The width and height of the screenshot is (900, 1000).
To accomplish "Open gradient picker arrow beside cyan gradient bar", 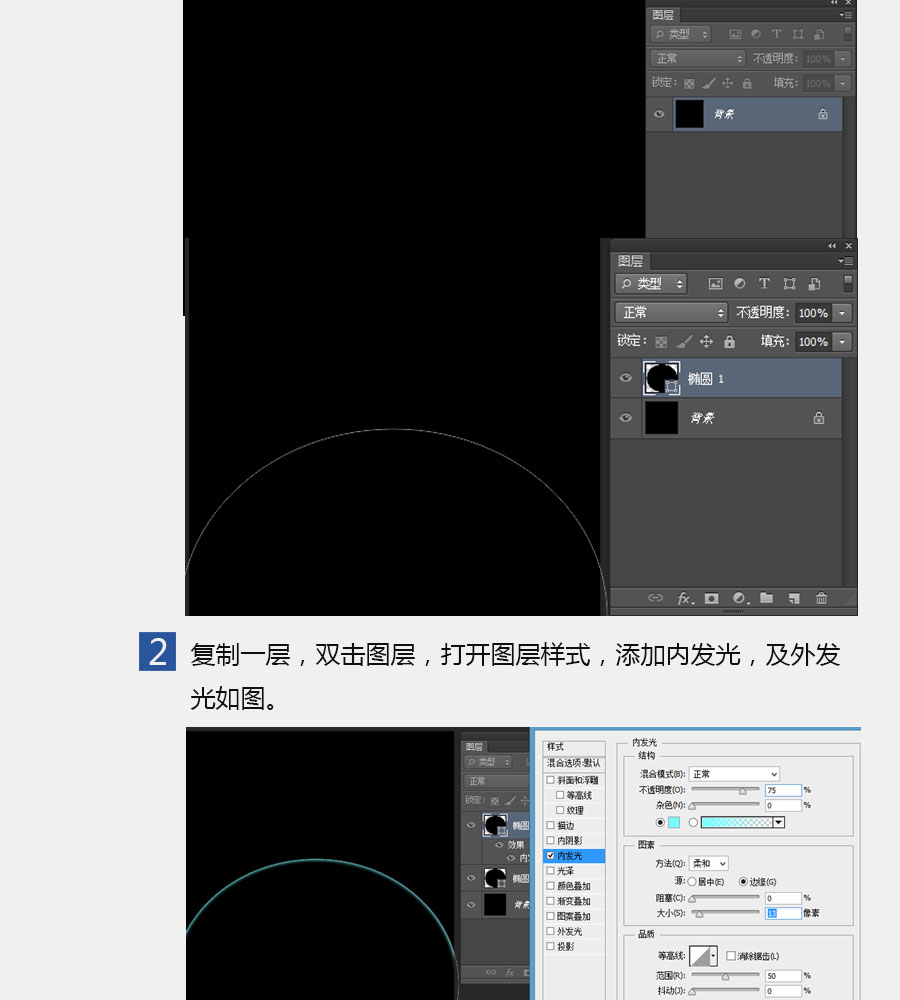I will (778, 823).
